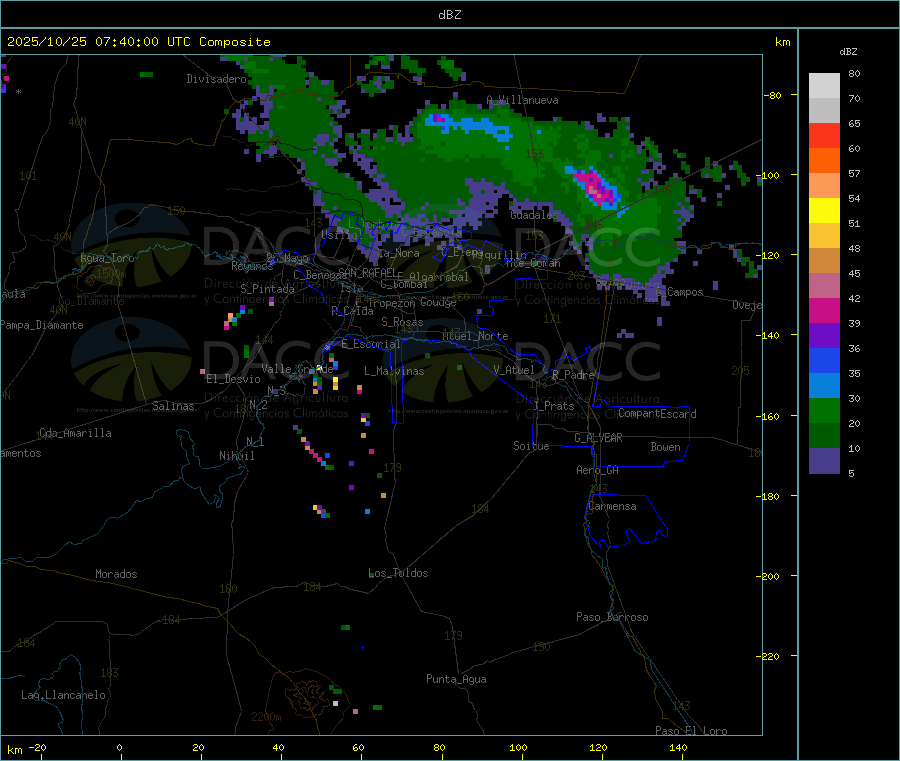Pick the 39 dBZ purple legend swatch
The height and width of the screenshot is (761, 900).
tap(824, 336)
